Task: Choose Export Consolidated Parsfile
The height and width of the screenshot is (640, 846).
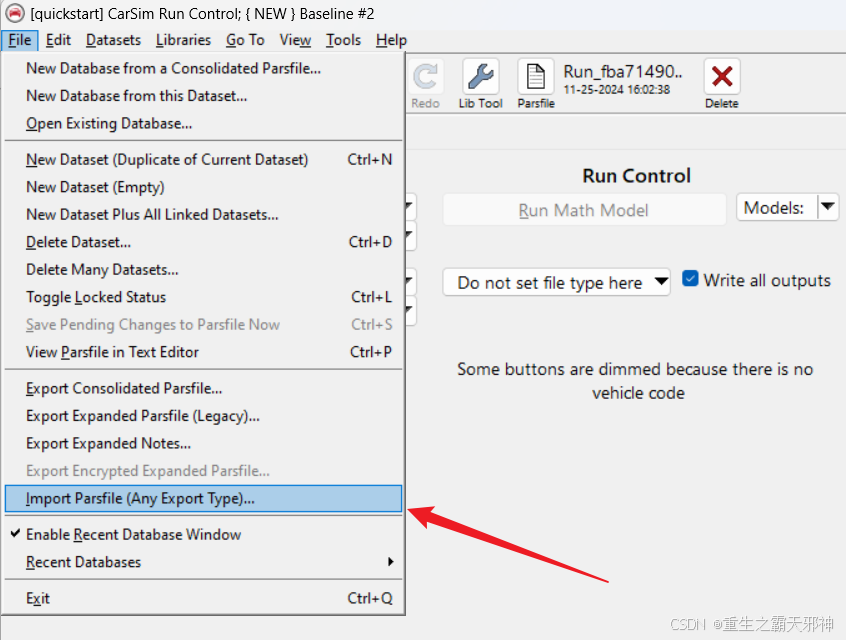Action: 204,389
